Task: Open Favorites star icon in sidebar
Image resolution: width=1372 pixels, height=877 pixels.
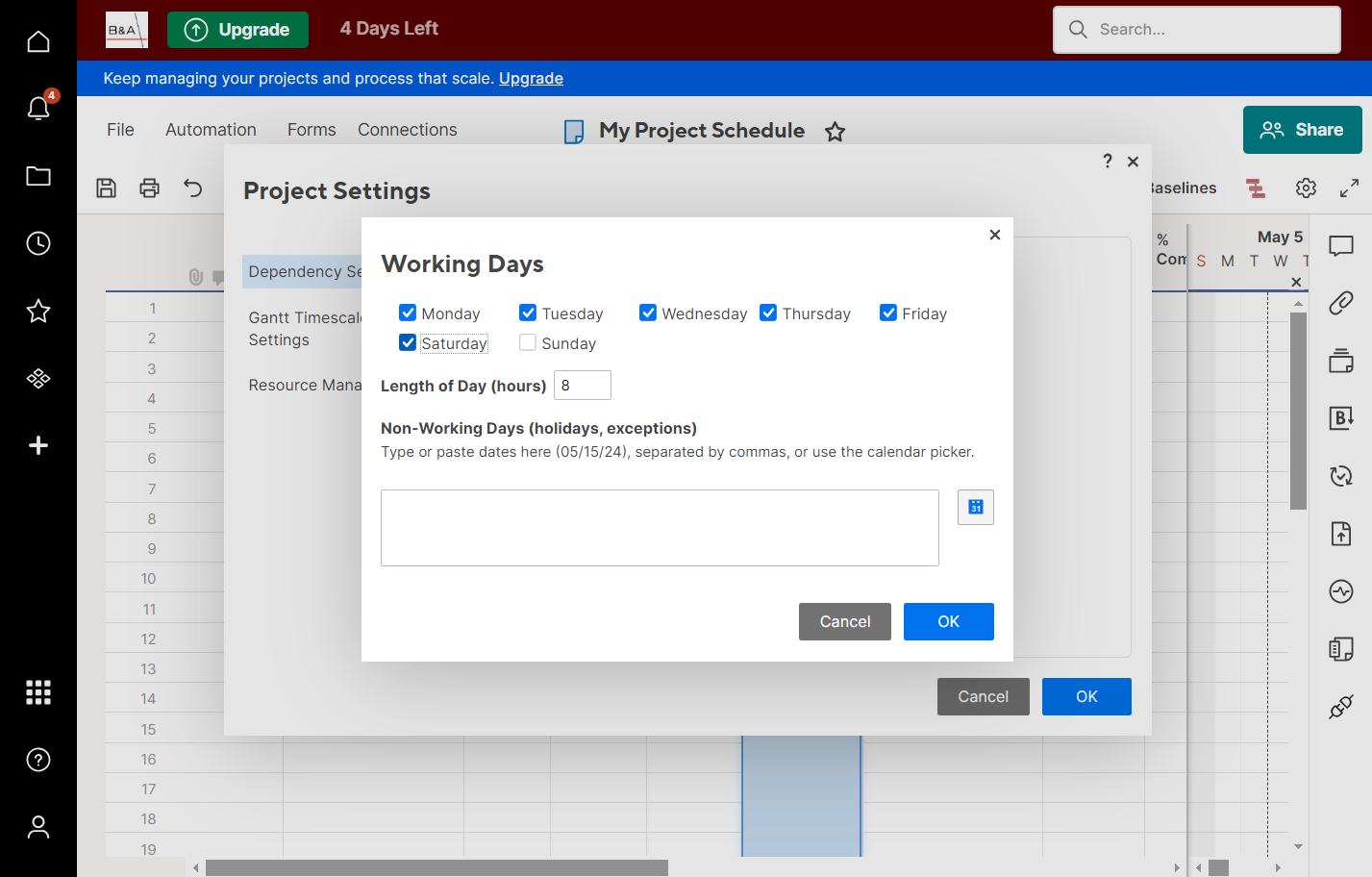Action: click(38, 311)
